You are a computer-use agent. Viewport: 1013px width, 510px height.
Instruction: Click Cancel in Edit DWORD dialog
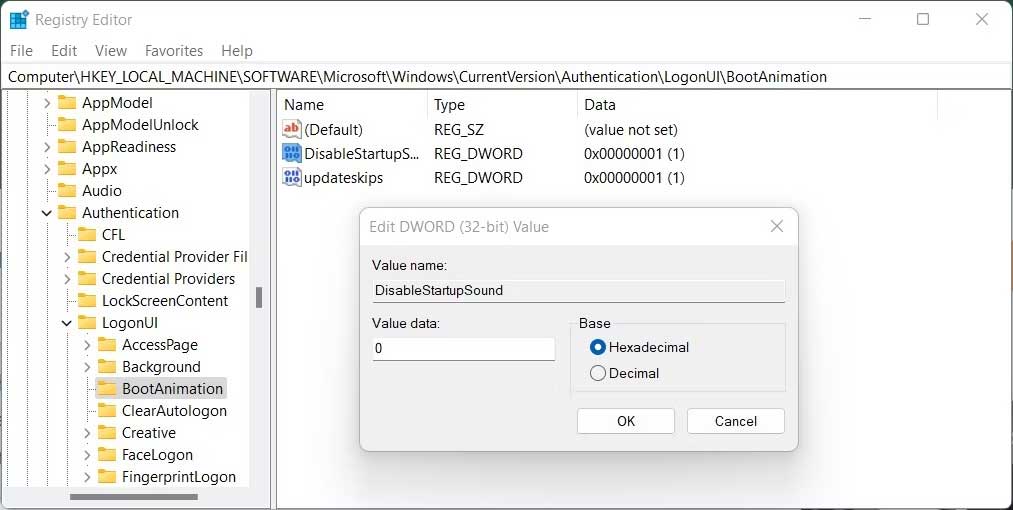click(x=735, y=421)
